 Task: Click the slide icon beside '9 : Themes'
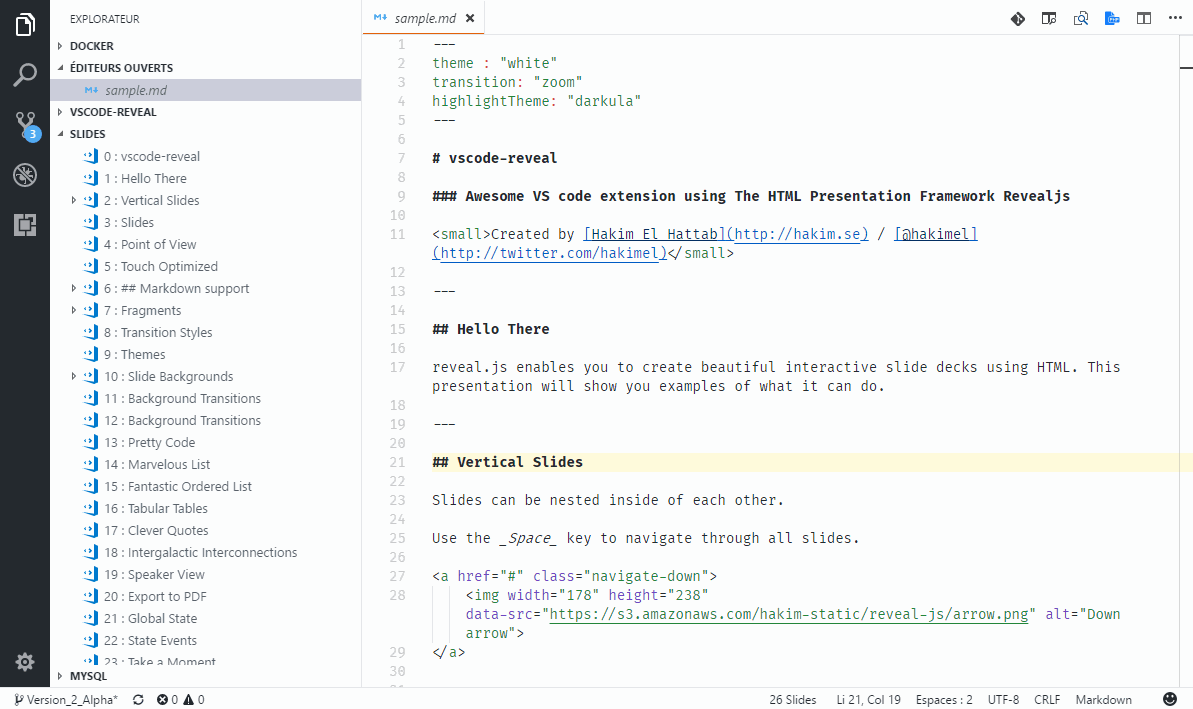[91, 354]
